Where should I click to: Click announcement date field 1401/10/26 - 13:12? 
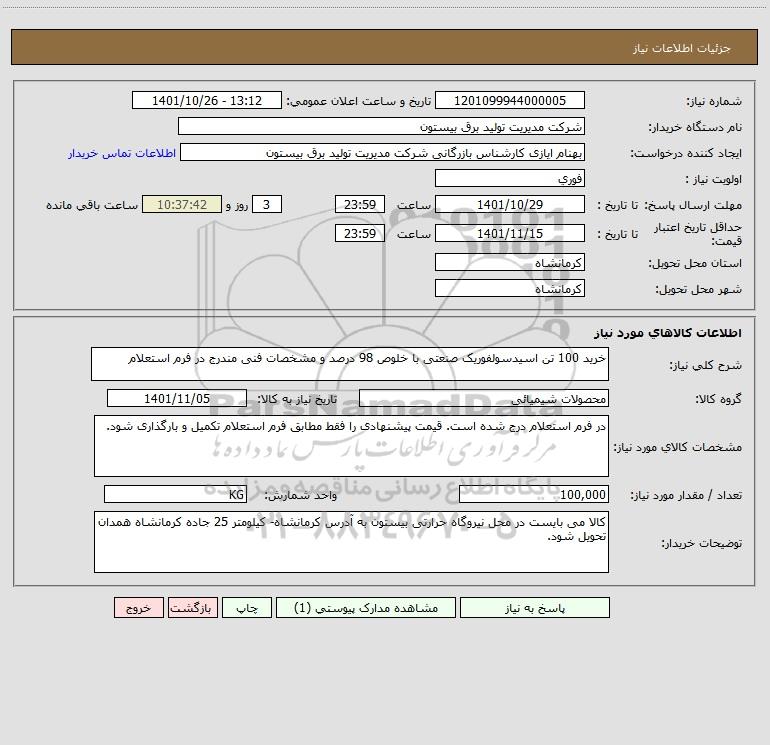point(207,100)
